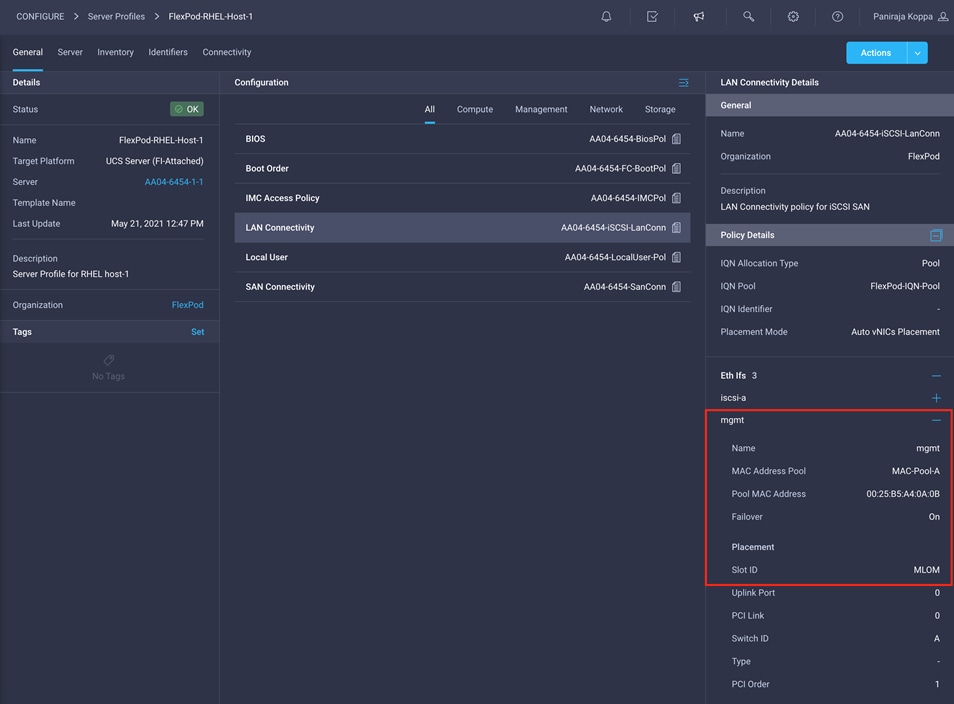The height and width of the screenshot is (704, 954).
Task: Click the OK status badge
Action: 187,109
